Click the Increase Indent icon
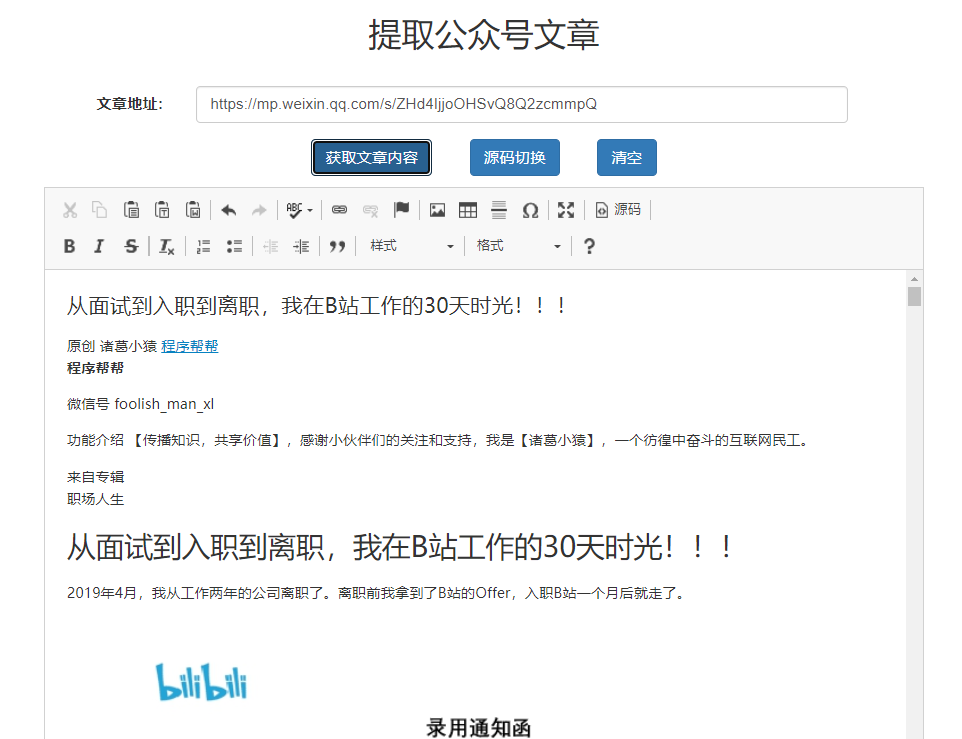 click(301, 247)
